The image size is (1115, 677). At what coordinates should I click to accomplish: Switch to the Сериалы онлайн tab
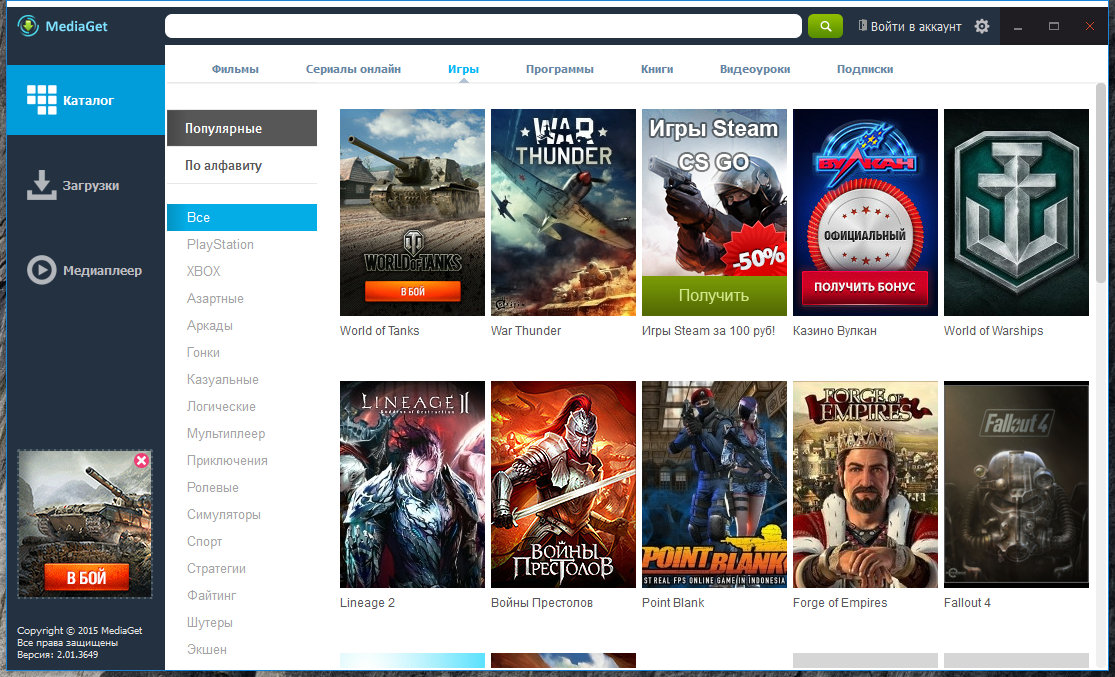[x=353, y=69]
